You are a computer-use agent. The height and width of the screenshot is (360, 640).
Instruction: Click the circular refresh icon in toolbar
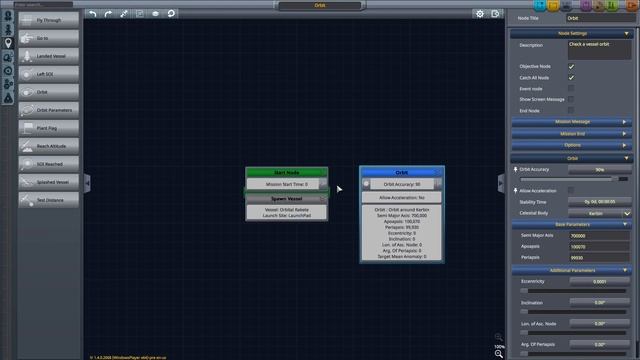tap(171, 13)
